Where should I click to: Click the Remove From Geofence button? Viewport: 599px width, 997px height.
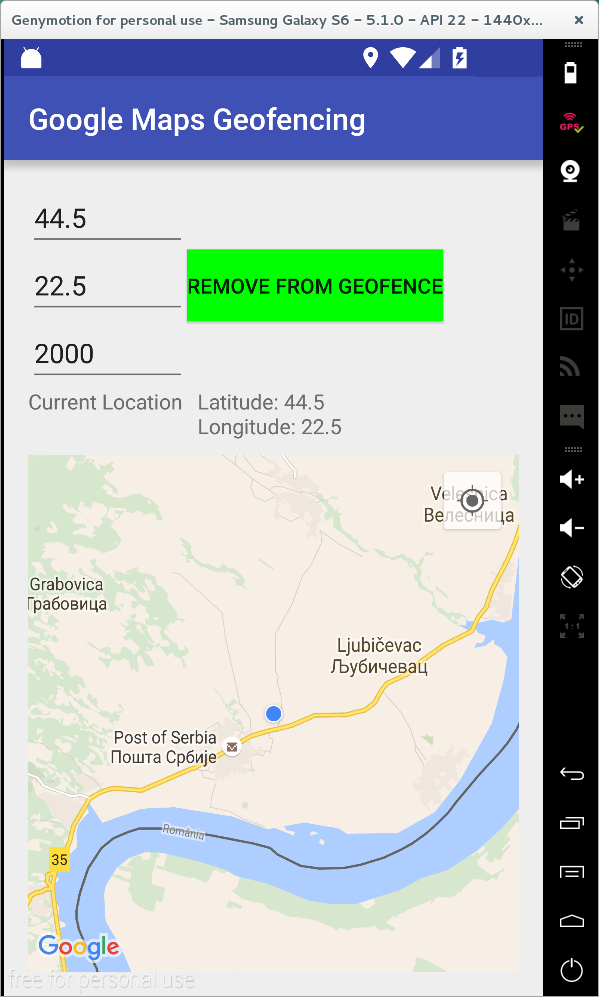tap(315, 285)
